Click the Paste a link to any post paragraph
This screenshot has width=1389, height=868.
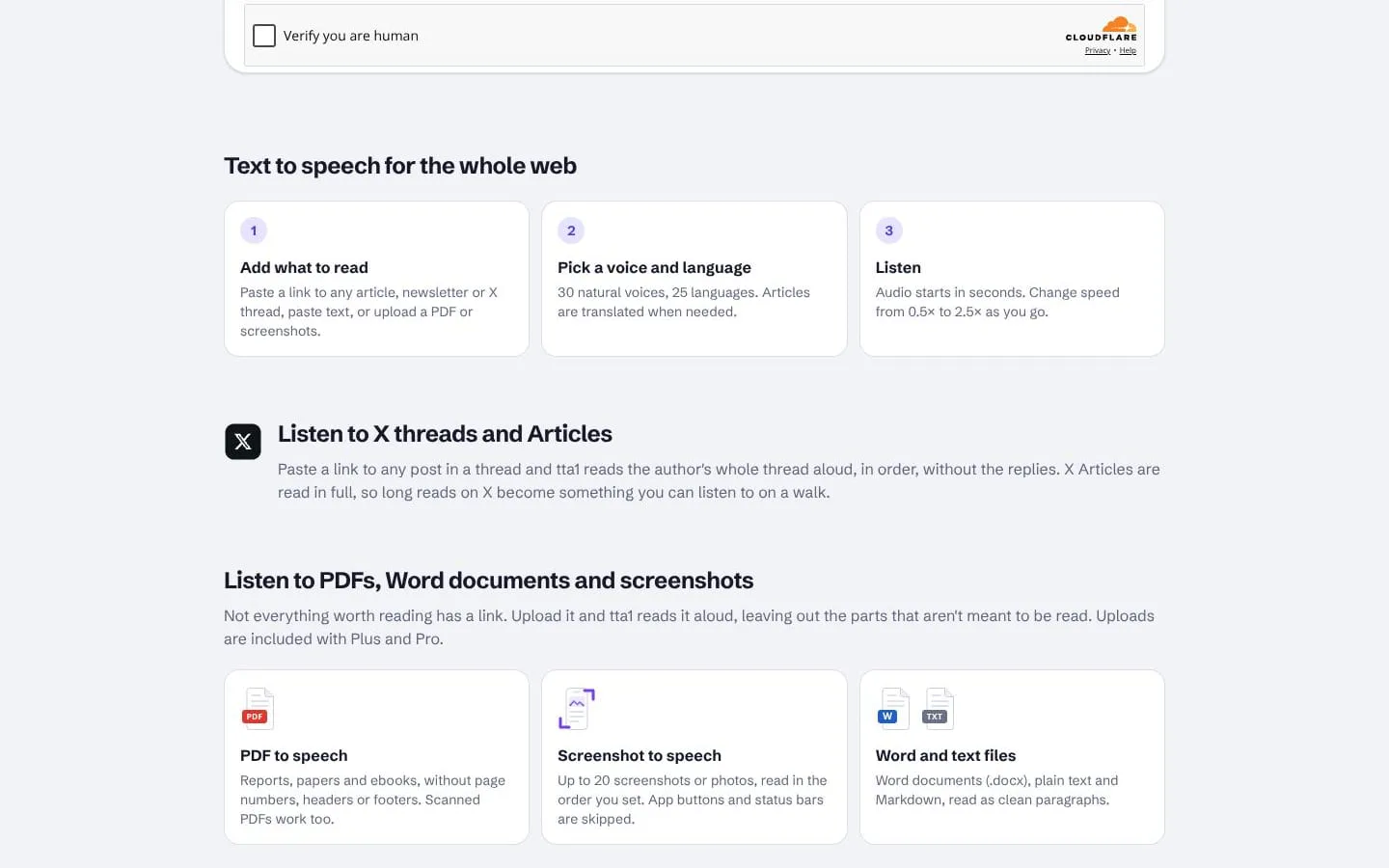pos(719,480)
